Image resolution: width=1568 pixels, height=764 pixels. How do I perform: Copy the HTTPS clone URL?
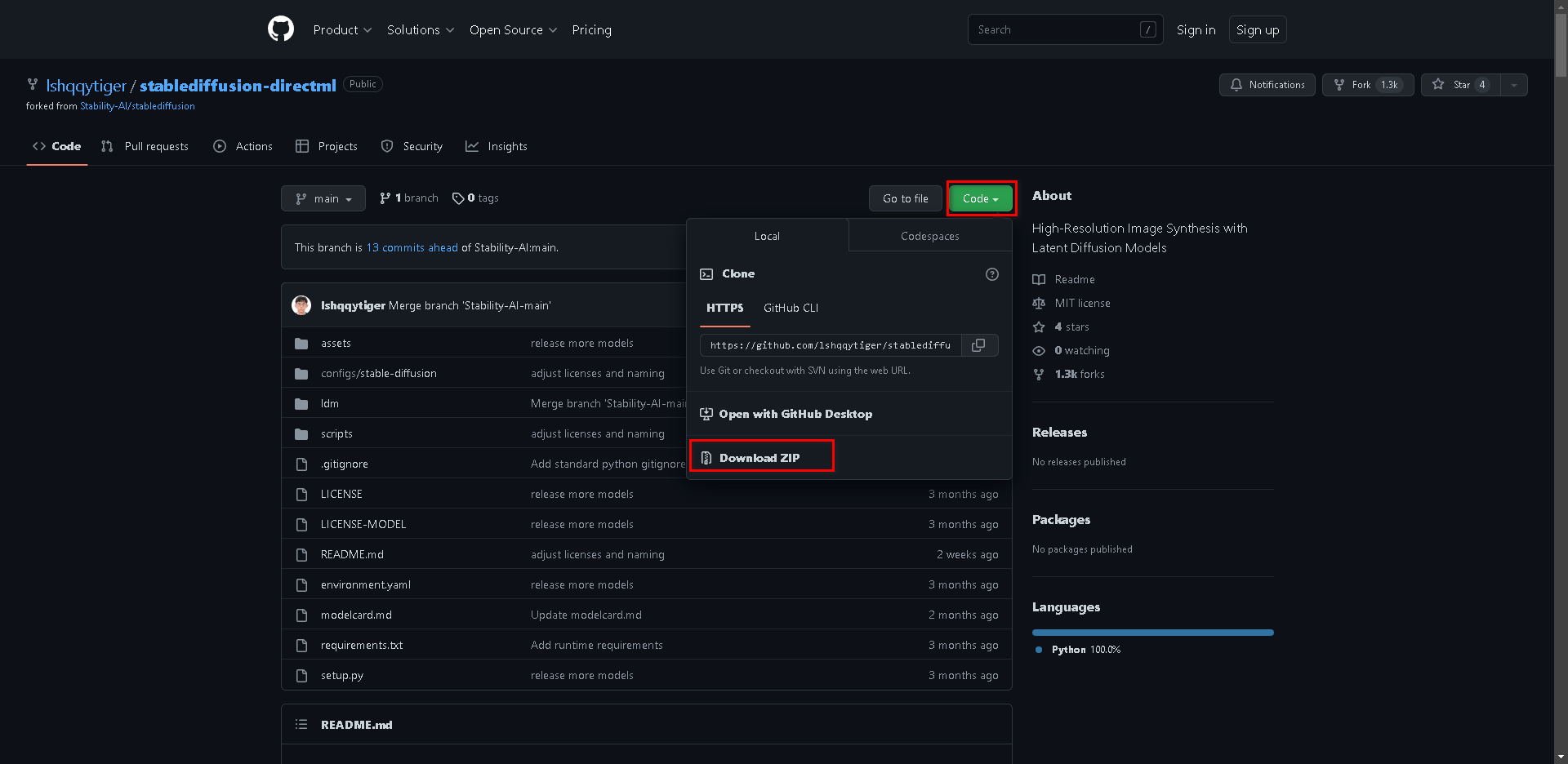coord(978,345)
